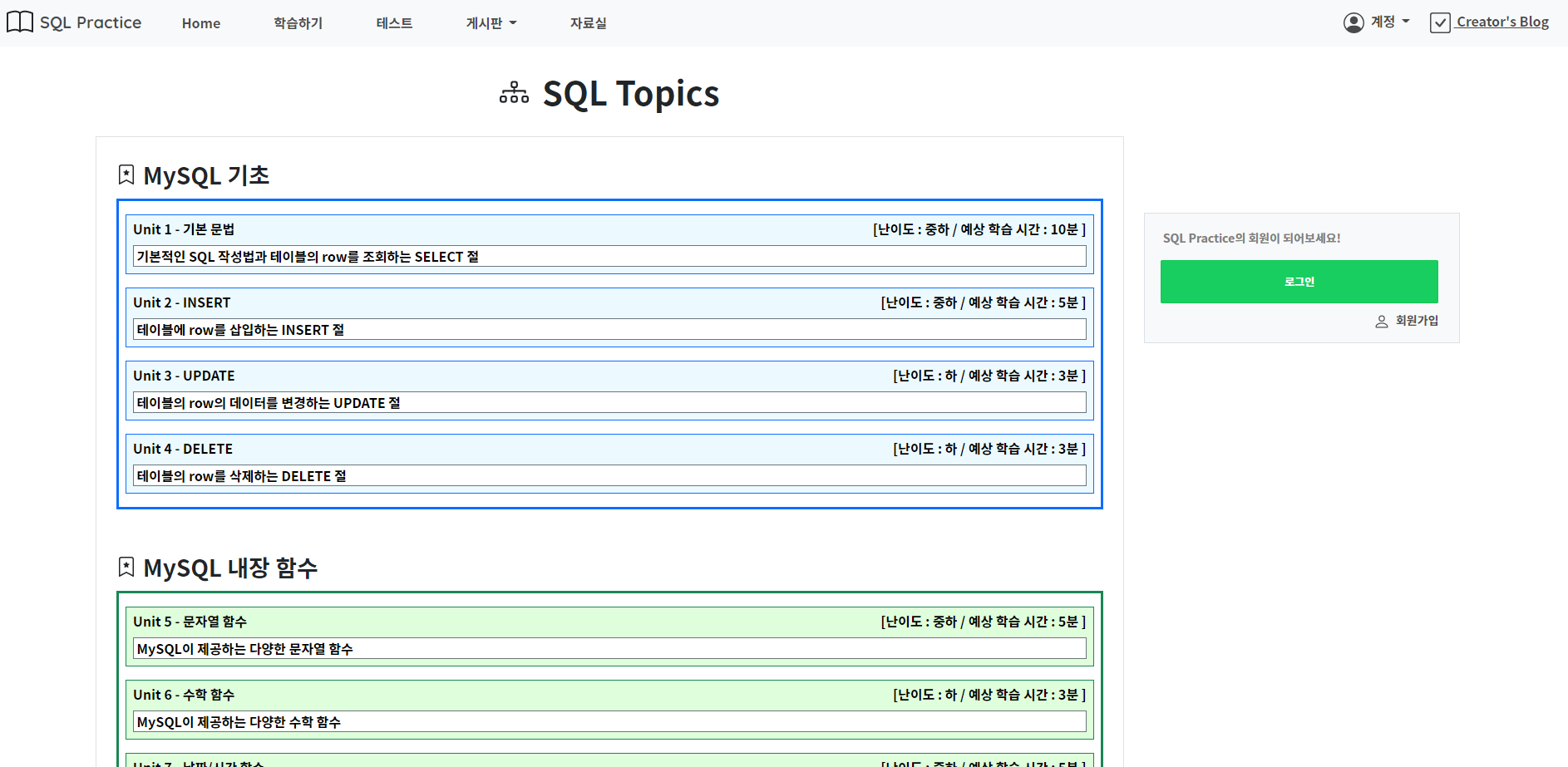
Task: Click the hierarchy diagram icon next to SQL Topics
Action: [514, 93]
